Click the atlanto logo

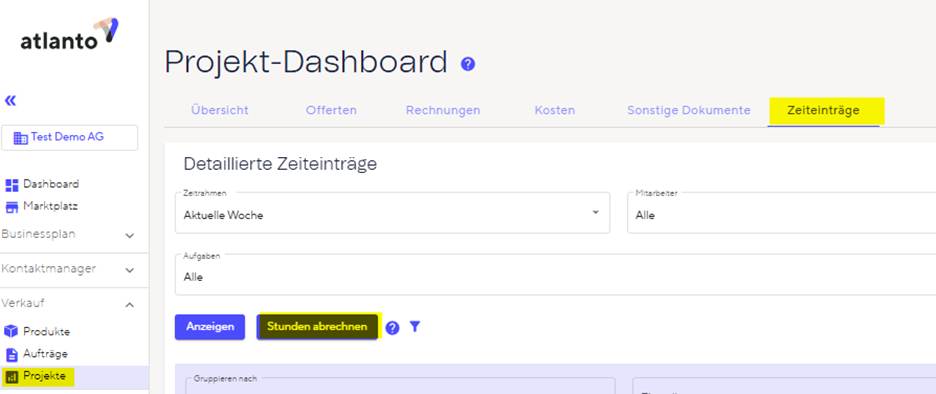coord(69,34)
